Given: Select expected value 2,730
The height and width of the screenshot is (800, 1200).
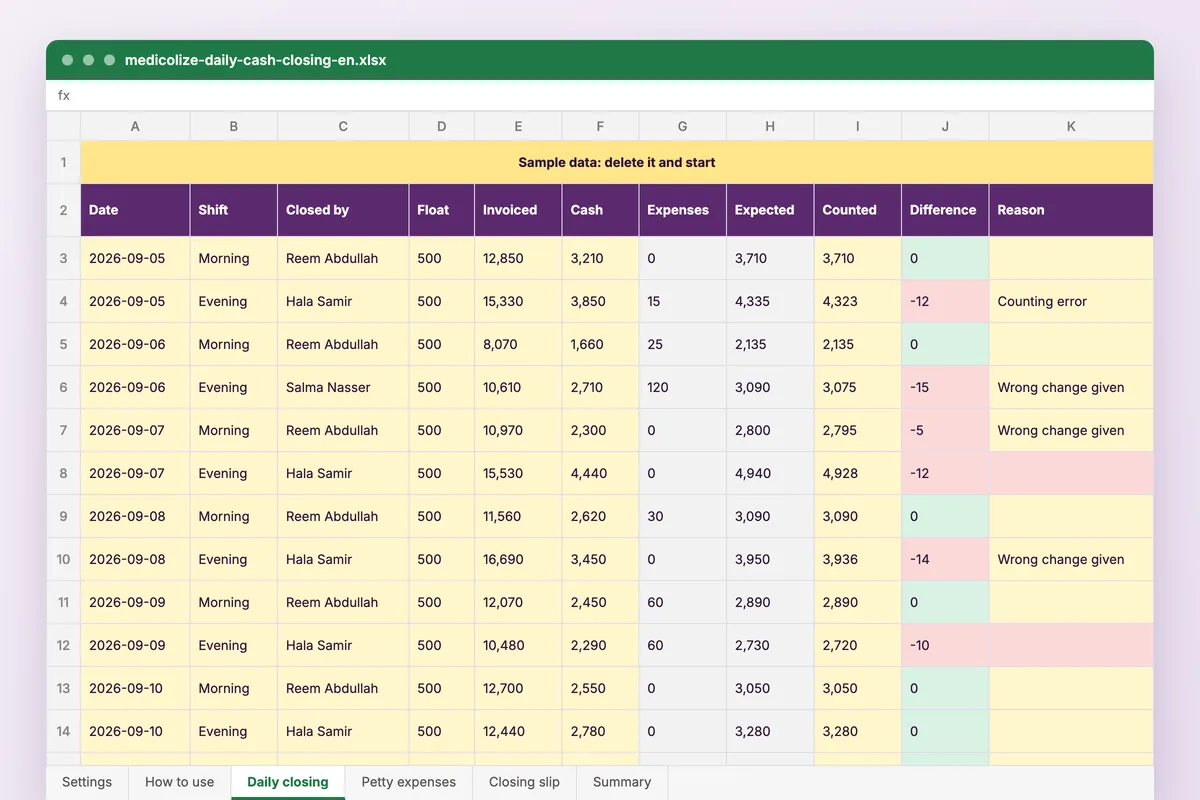Looking at the screenshot, I should pos(770,645).
